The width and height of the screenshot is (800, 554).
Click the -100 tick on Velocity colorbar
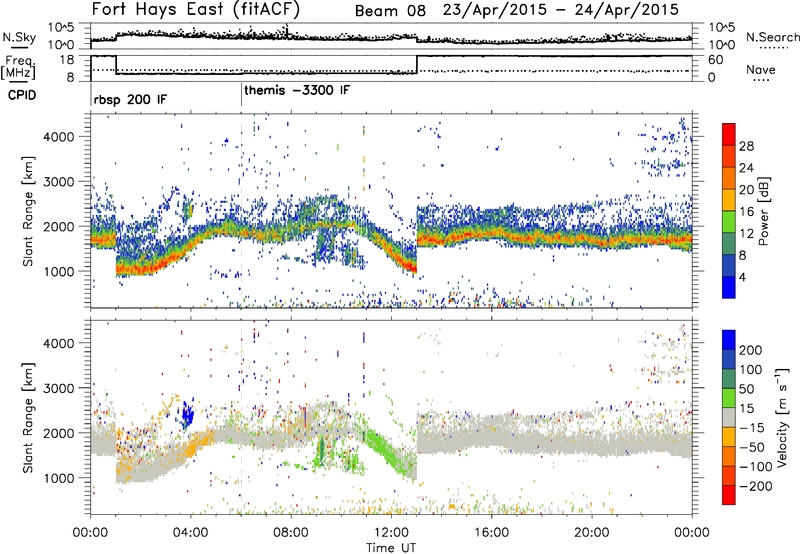[755, 467]
